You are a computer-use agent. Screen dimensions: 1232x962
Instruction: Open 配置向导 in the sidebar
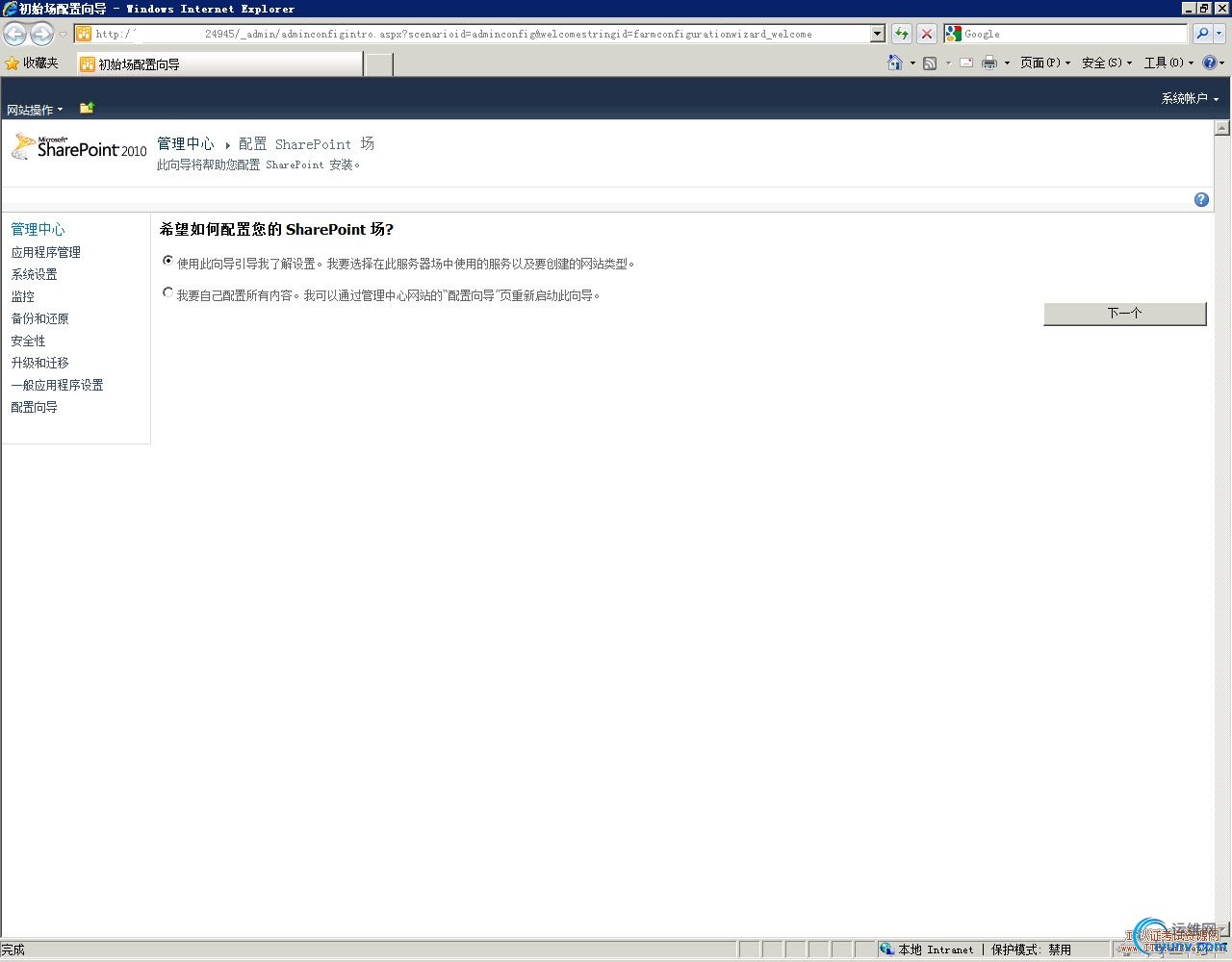(34, 407)
